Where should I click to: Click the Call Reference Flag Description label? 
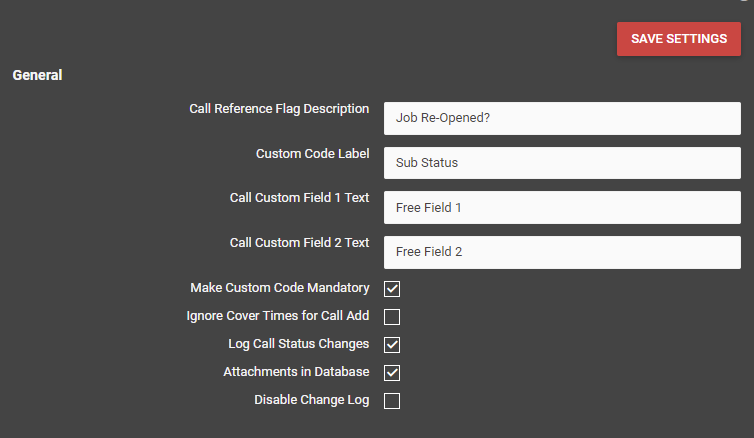click(x=279, y=109)
